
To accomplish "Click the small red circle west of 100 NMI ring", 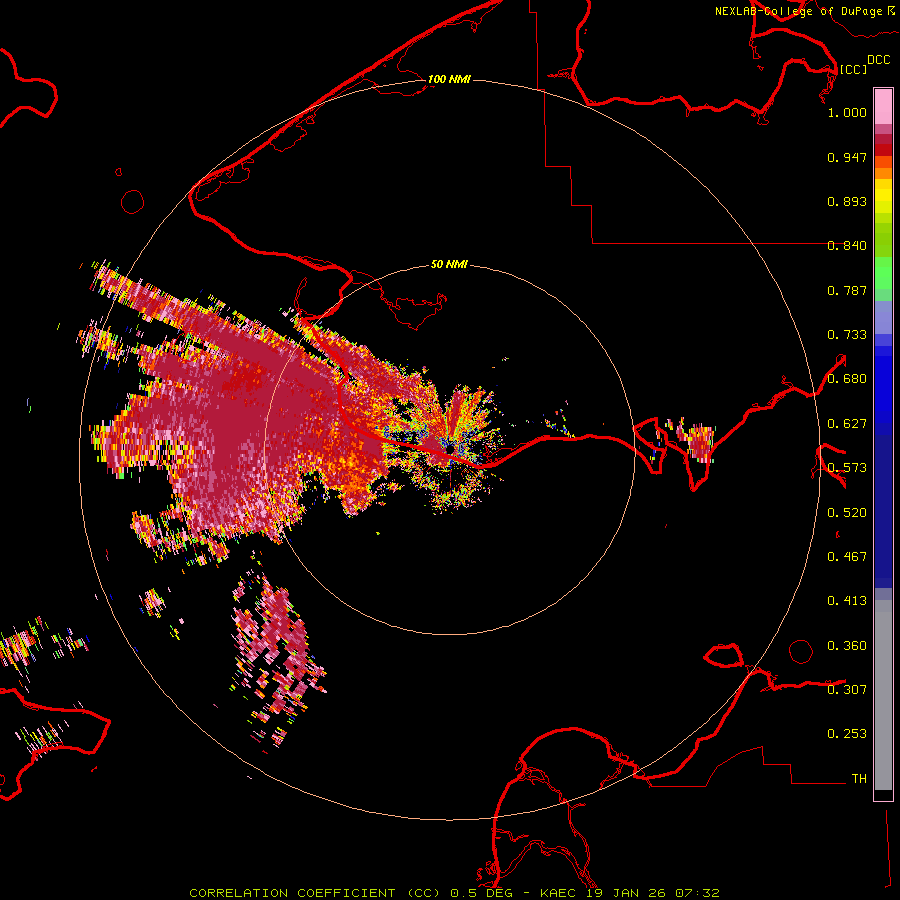I will pyautogui.click(x=133, y=202).
